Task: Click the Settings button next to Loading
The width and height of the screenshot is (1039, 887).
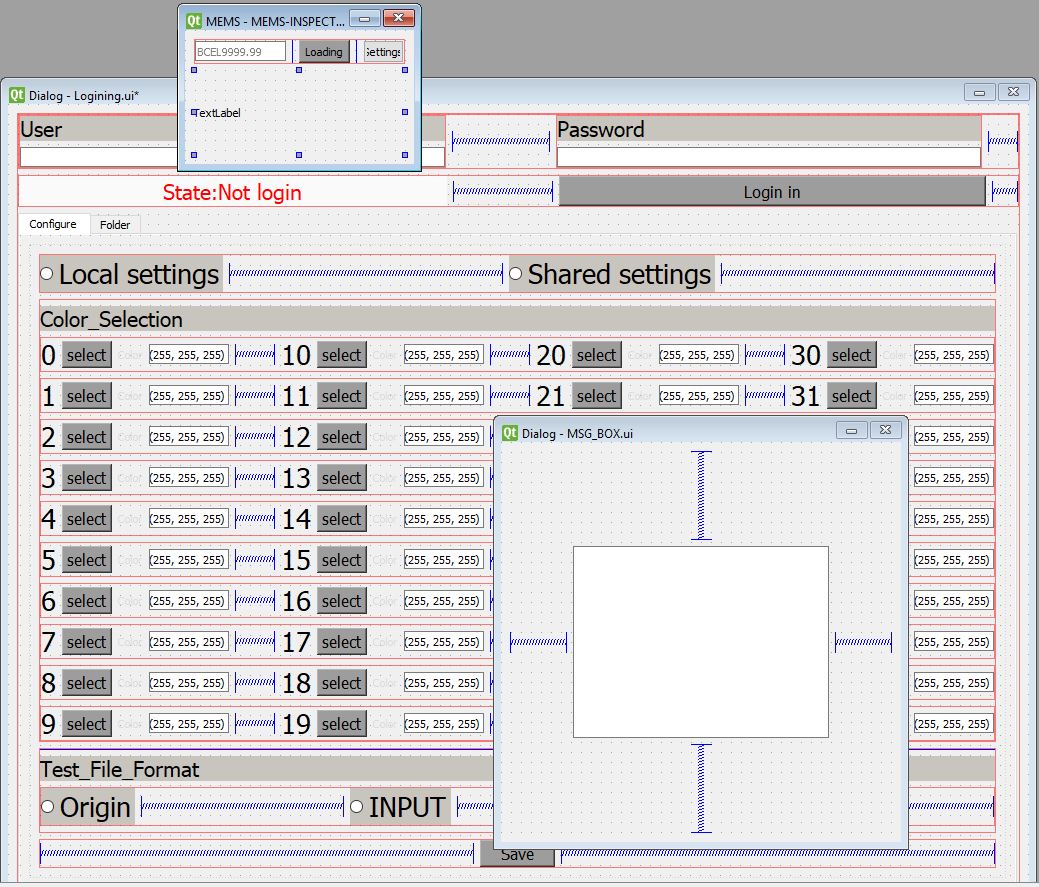Action: (x=382, y=51)
